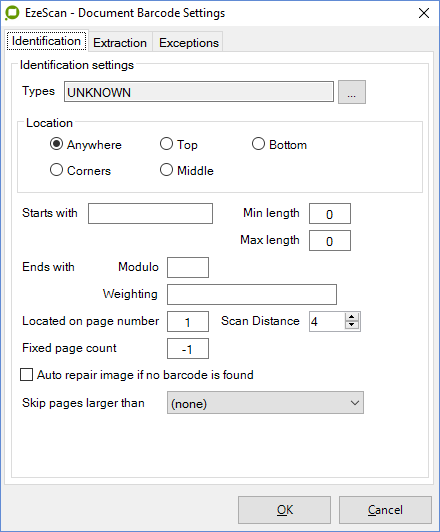Open the Exceptions tab
The image size is (440, 532).
click(x=189, y=42)
